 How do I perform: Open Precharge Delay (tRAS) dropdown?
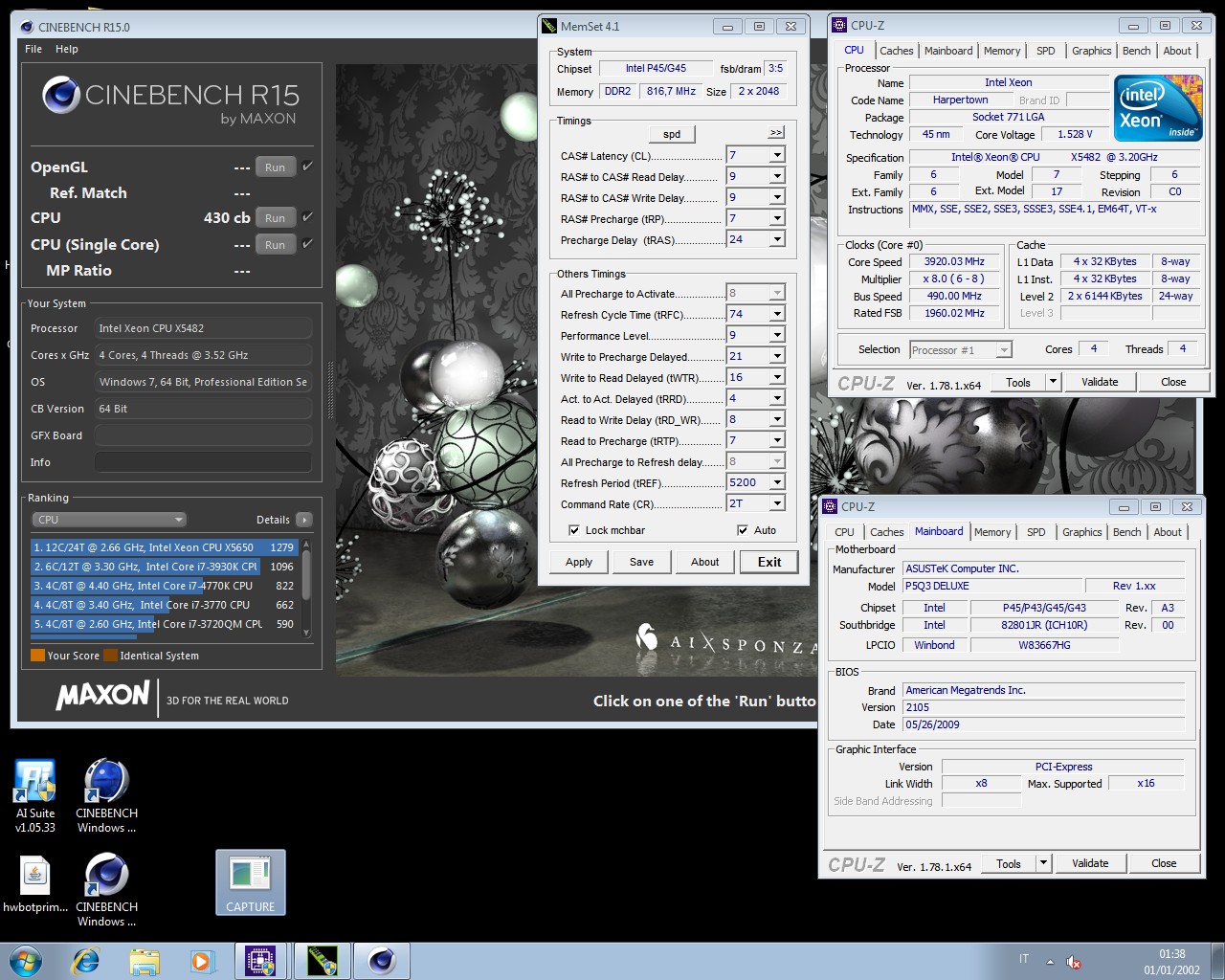click(x=777, y=239)
